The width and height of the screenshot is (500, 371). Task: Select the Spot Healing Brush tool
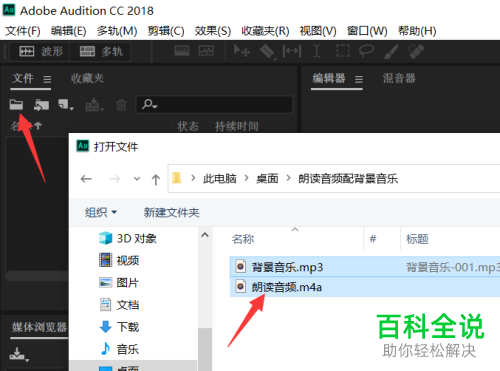(x=416, y=51)
